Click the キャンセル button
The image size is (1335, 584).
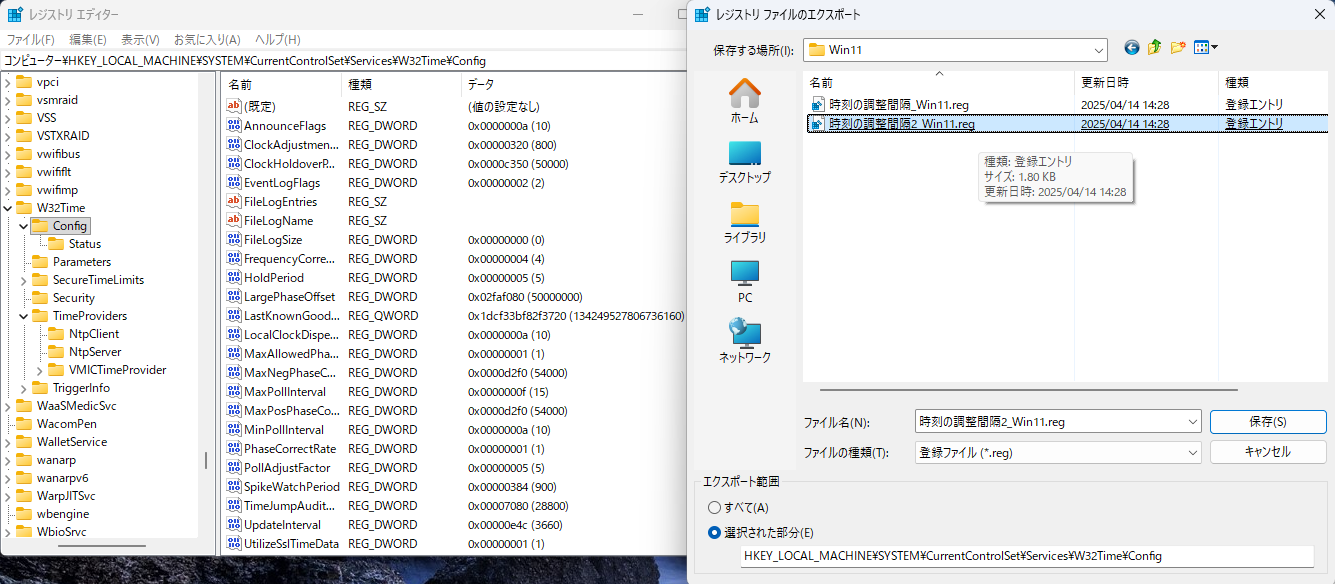coord(1268,452)
